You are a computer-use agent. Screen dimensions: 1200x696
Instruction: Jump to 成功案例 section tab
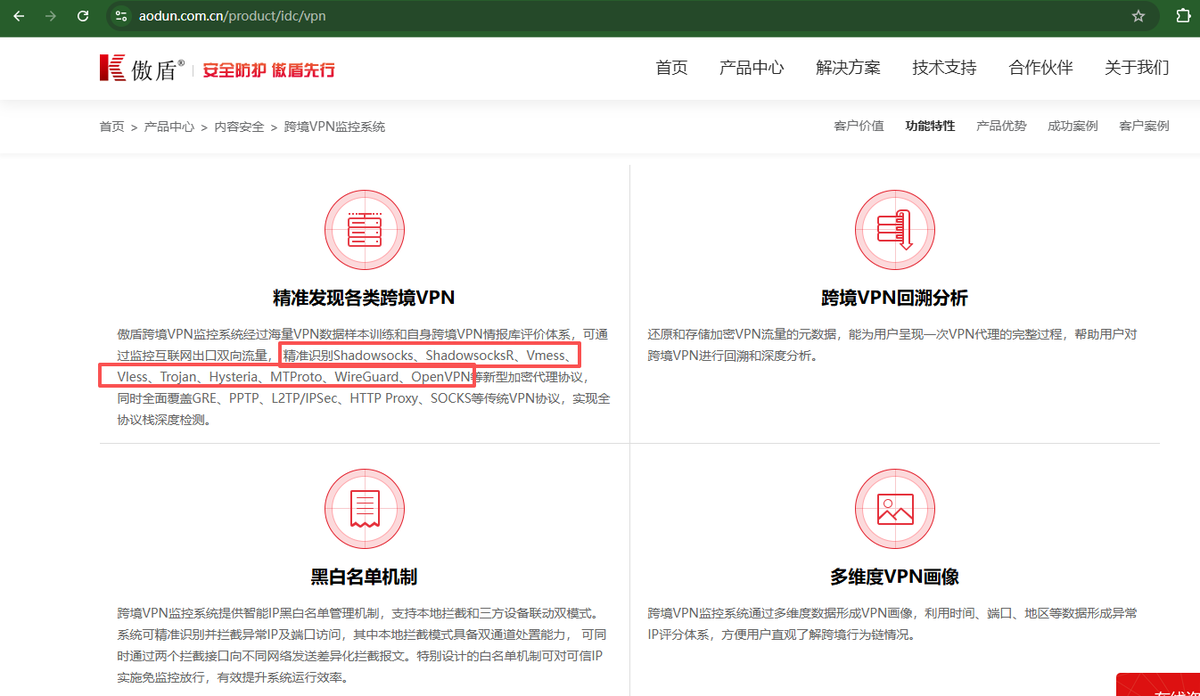1073,126
